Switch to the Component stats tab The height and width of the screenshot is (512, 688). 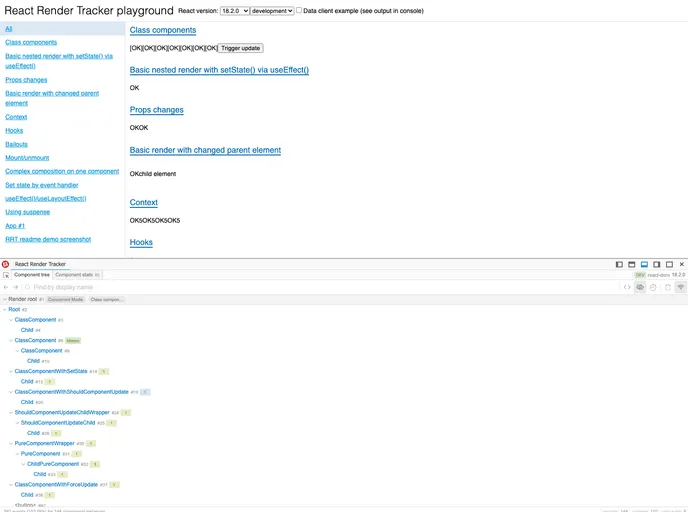77,275
